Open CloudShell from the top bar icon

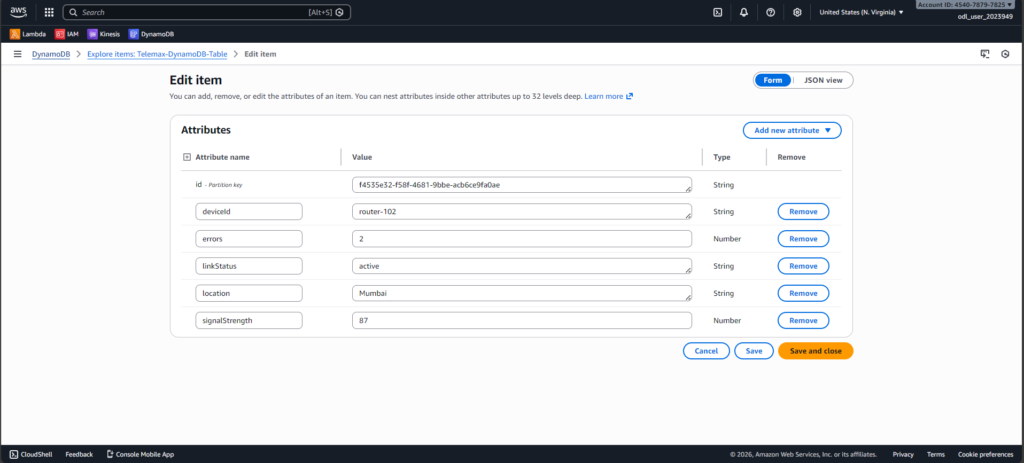tap(717, 12)
